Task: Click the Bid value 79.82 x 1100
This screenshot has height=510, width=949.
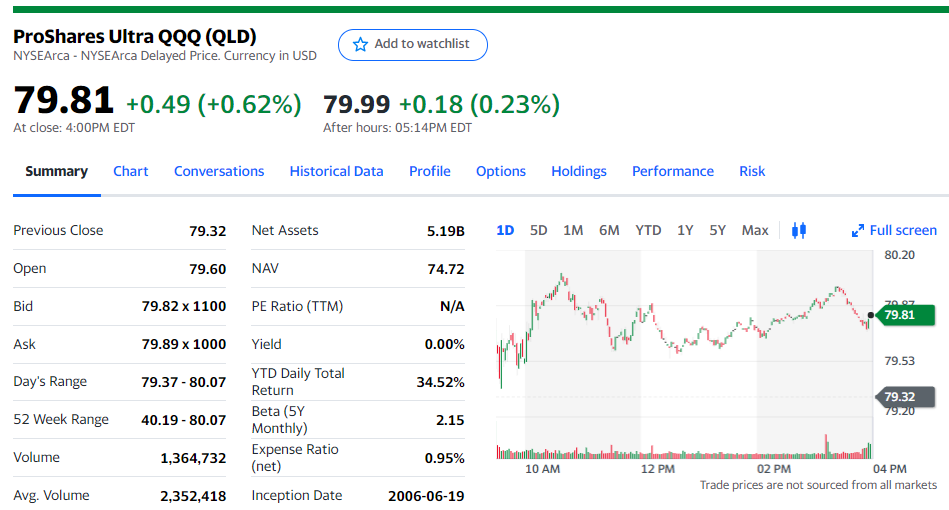Action: point(184,307)
